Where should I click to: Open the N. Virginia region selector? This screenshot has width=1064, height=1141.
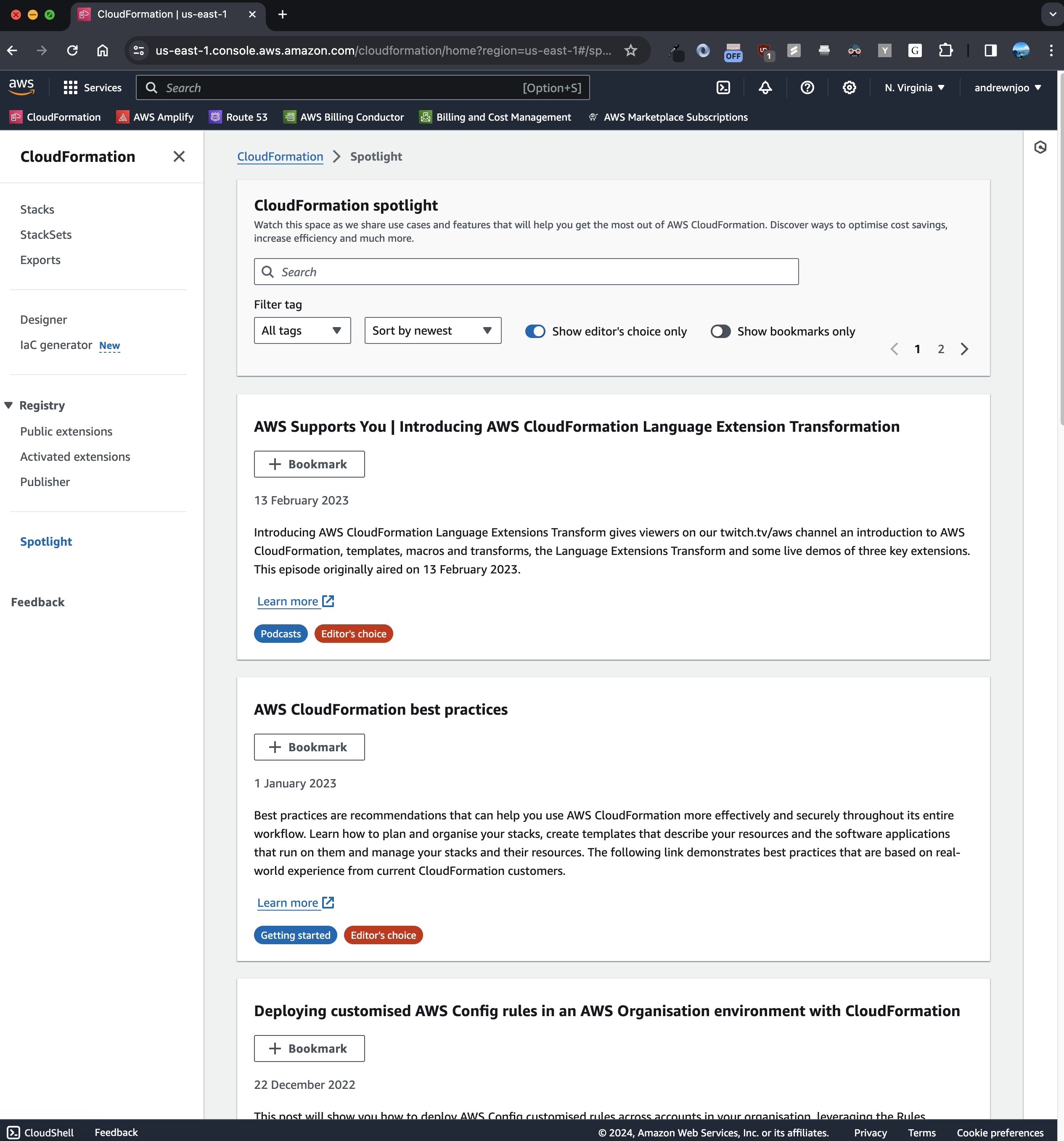click(914, 87)
